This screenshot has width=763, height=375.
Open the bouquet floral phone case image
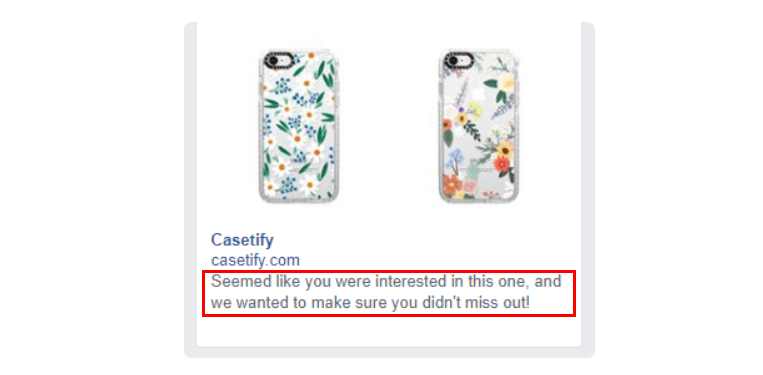(x=479, y=126)
